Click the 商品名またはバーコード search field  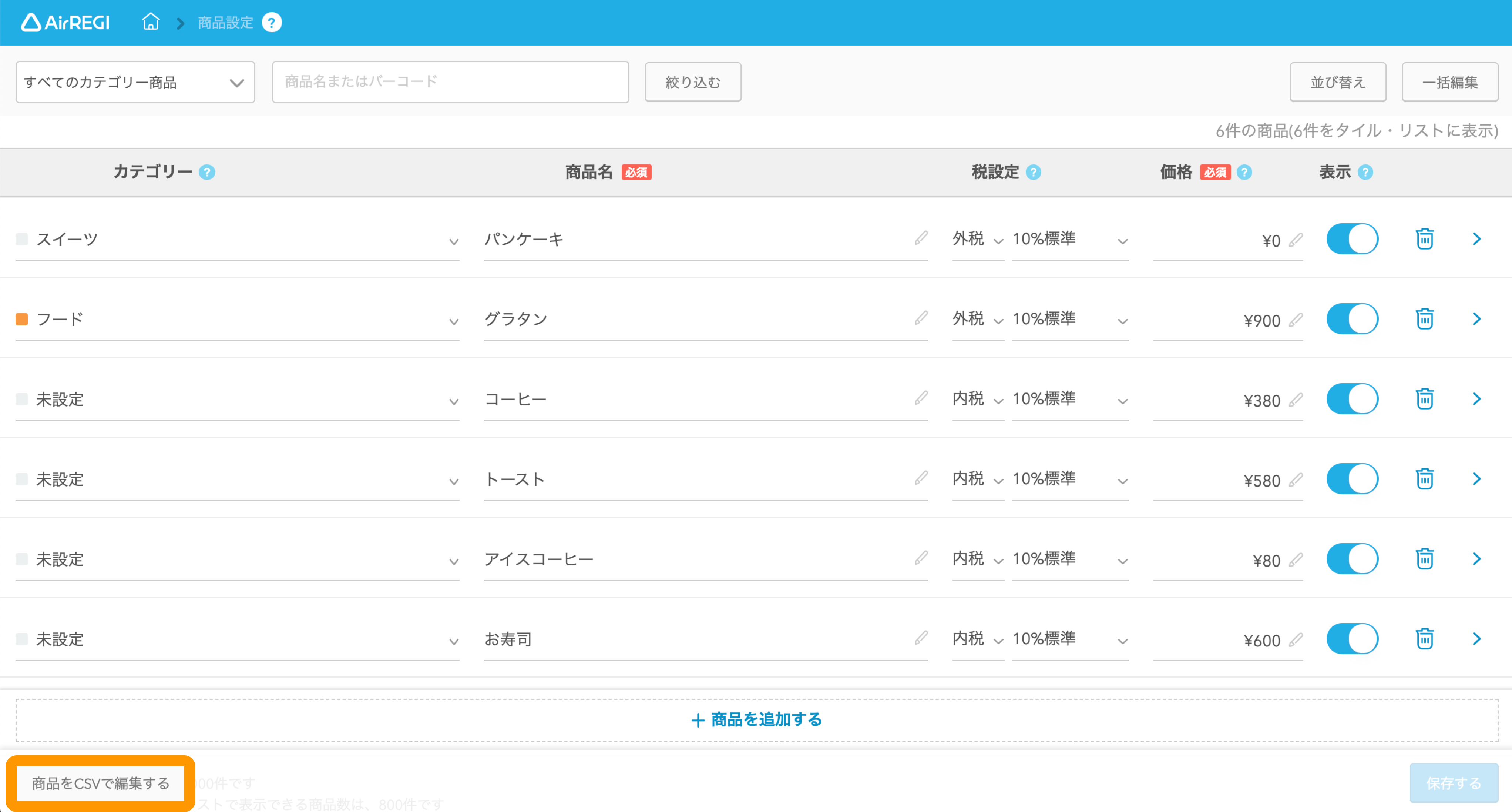(450, 82)
